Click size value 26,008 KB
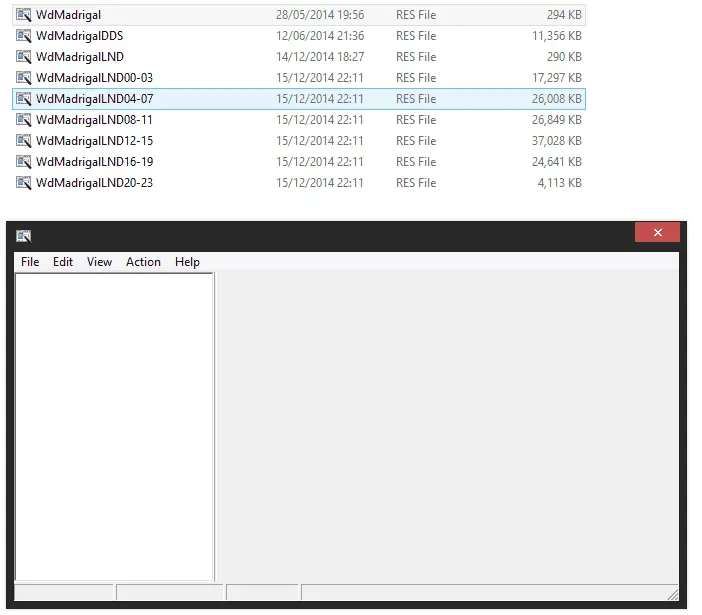The width and height of the screenshot is (702, 615). [557, 99]
